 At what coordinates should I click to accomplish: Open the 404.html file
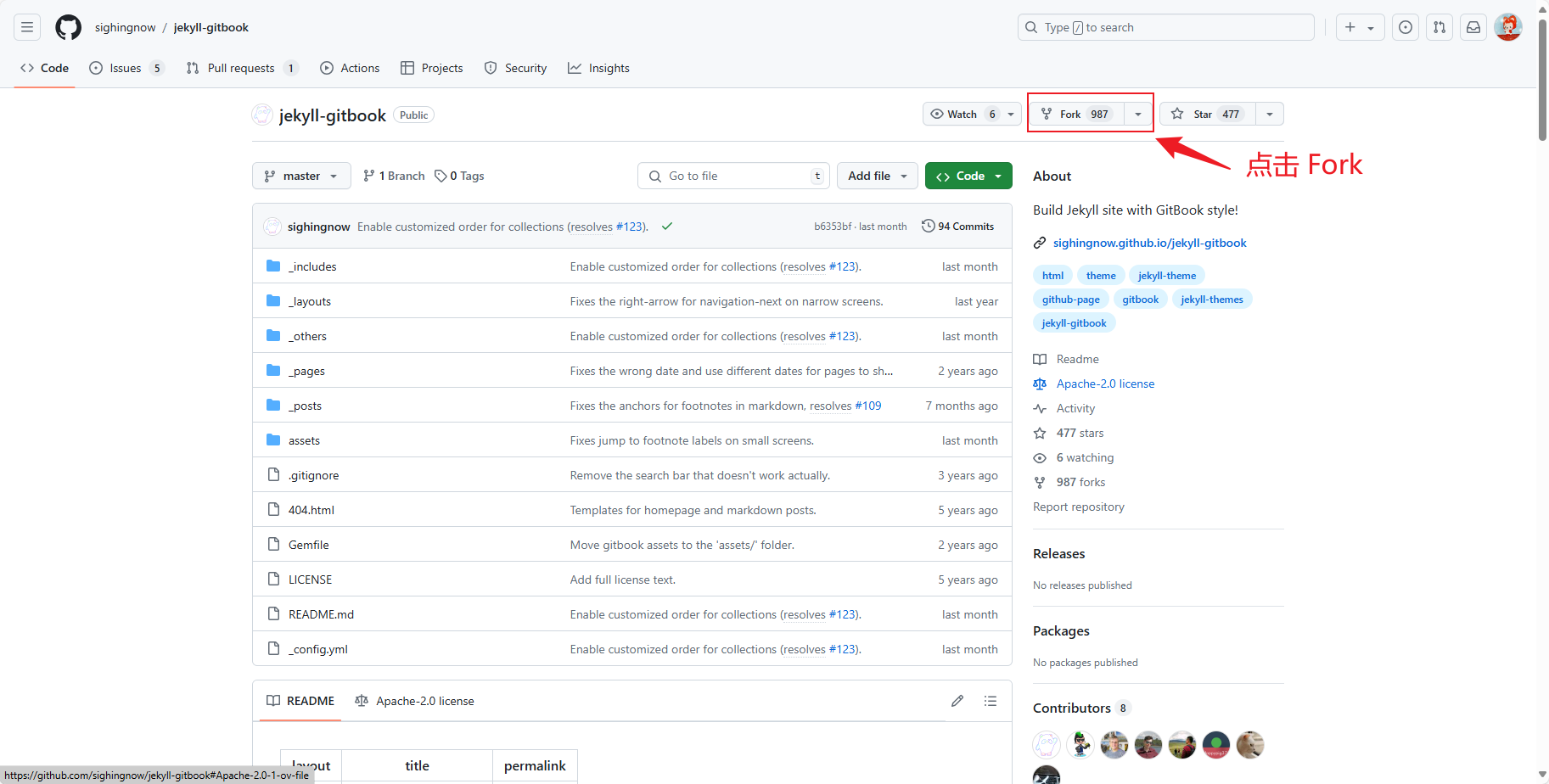tap(311, 510)
